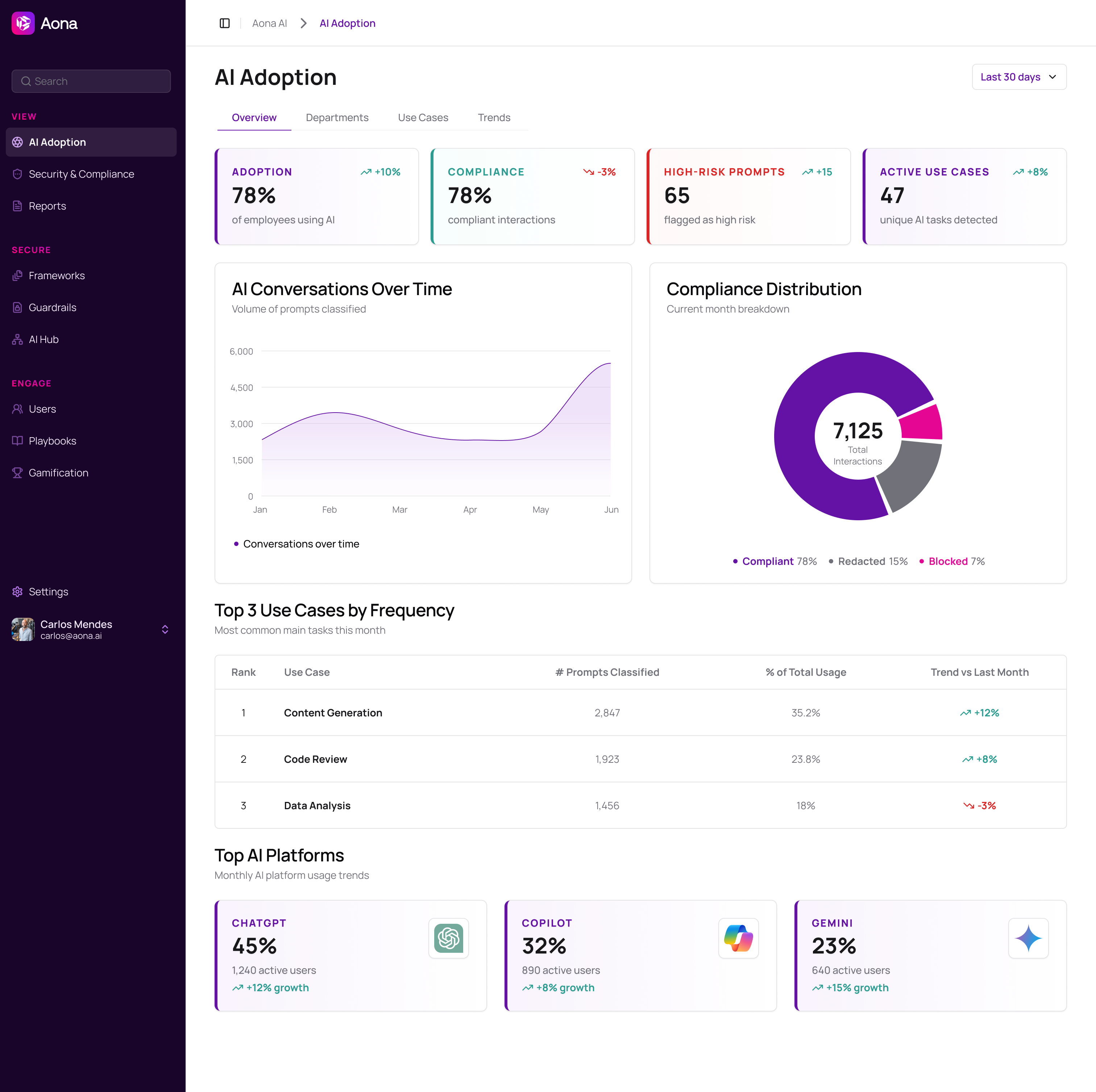
Task: Open Users via the people icon
Action: pos(17,409)
